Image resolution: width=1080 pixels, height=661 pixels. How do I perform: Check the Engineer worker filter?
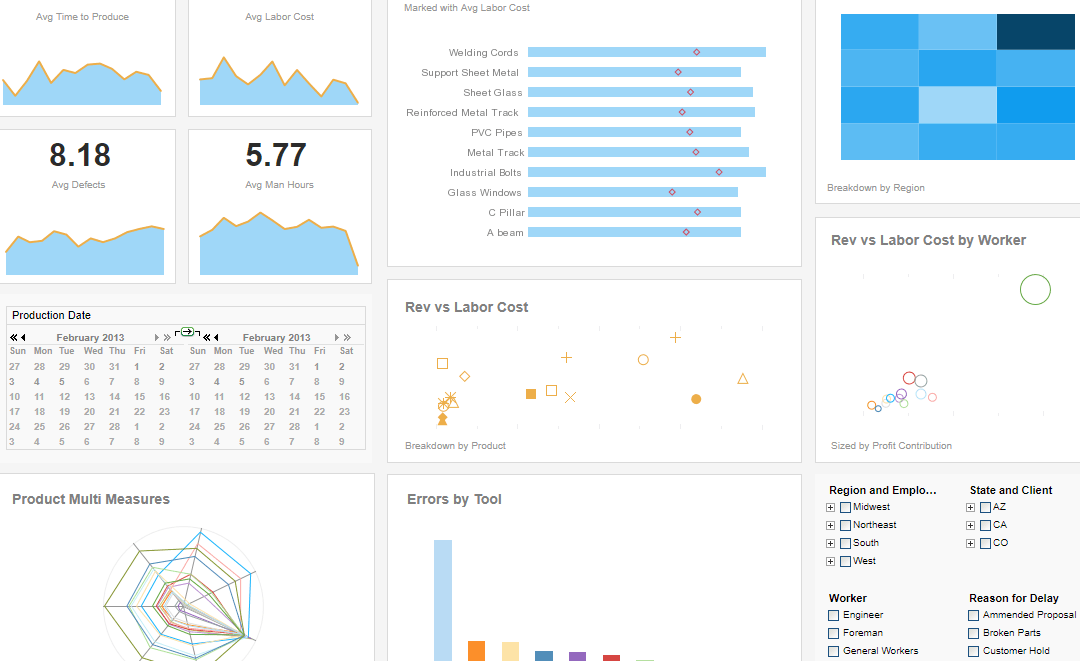(832, 615)
